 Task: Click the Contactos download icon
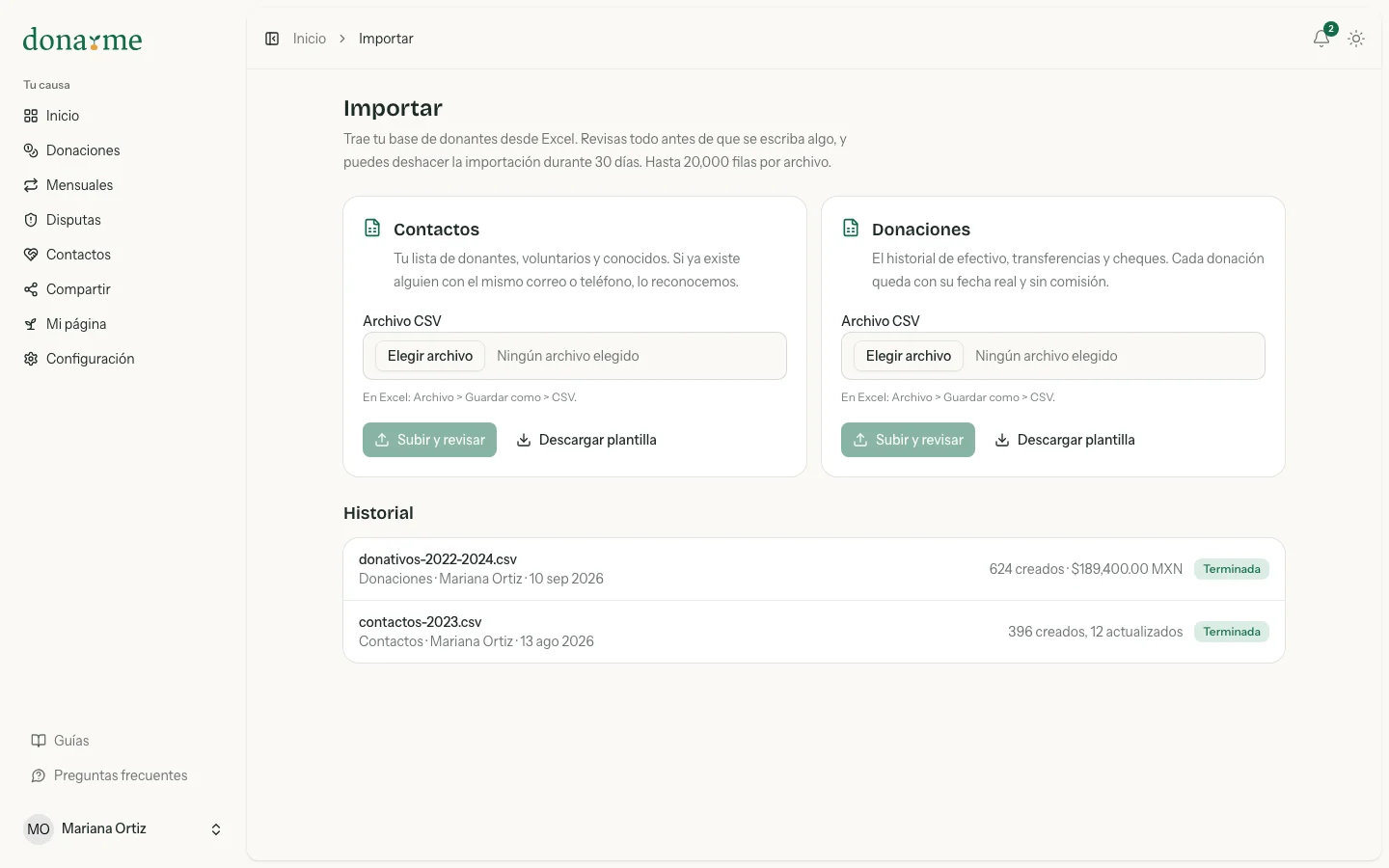524,440
